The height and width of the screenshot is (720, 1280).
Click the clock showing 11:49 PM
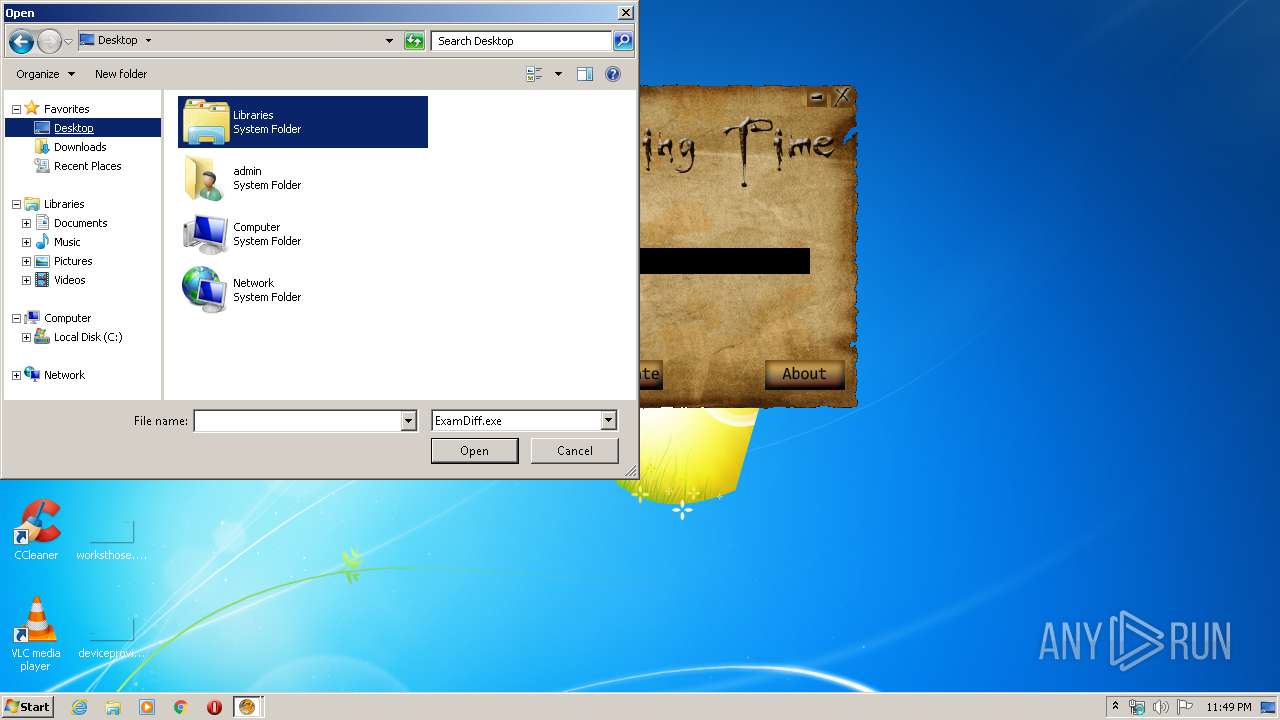(x=1228, y=707)
